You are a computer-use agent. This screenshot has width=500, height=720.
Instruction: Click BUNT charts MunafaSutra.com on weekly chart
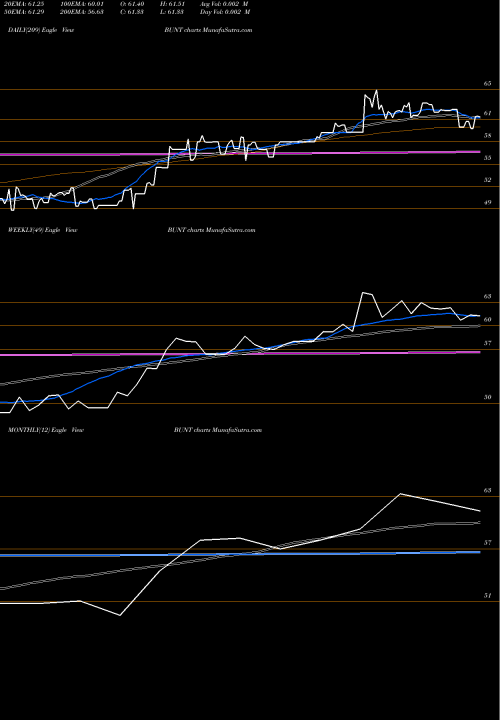point(211,230)
